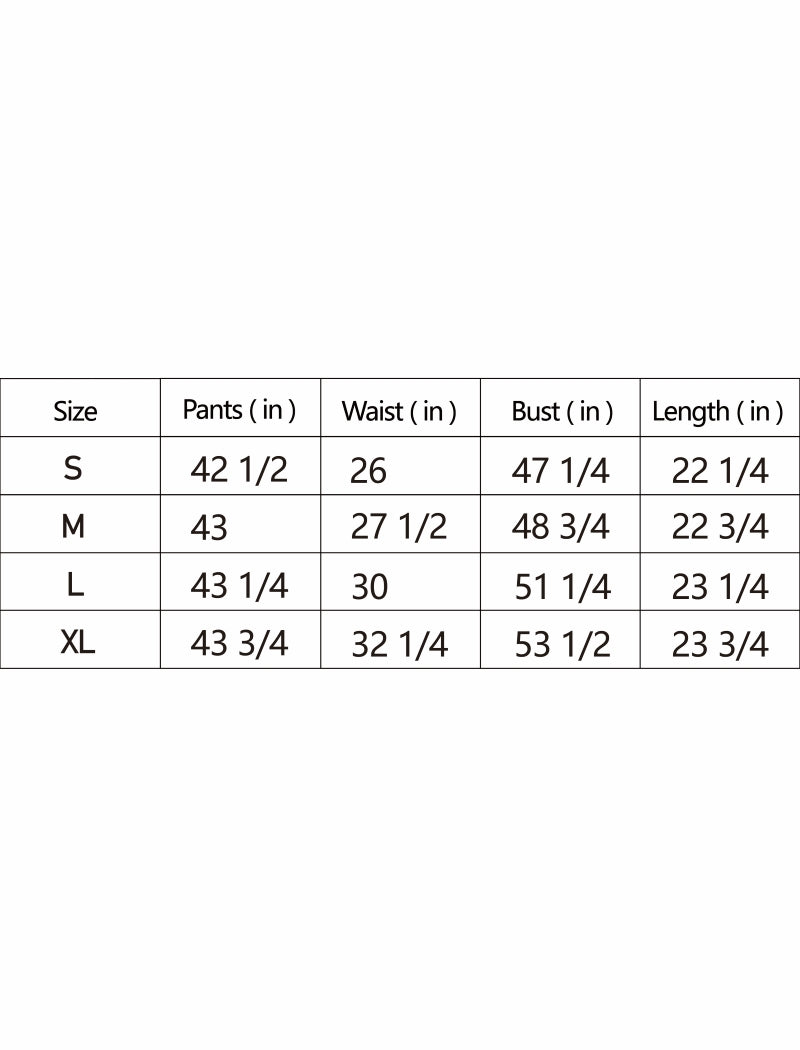
Task: Click bust value 53 1/2
Action: tap(562, 645)
